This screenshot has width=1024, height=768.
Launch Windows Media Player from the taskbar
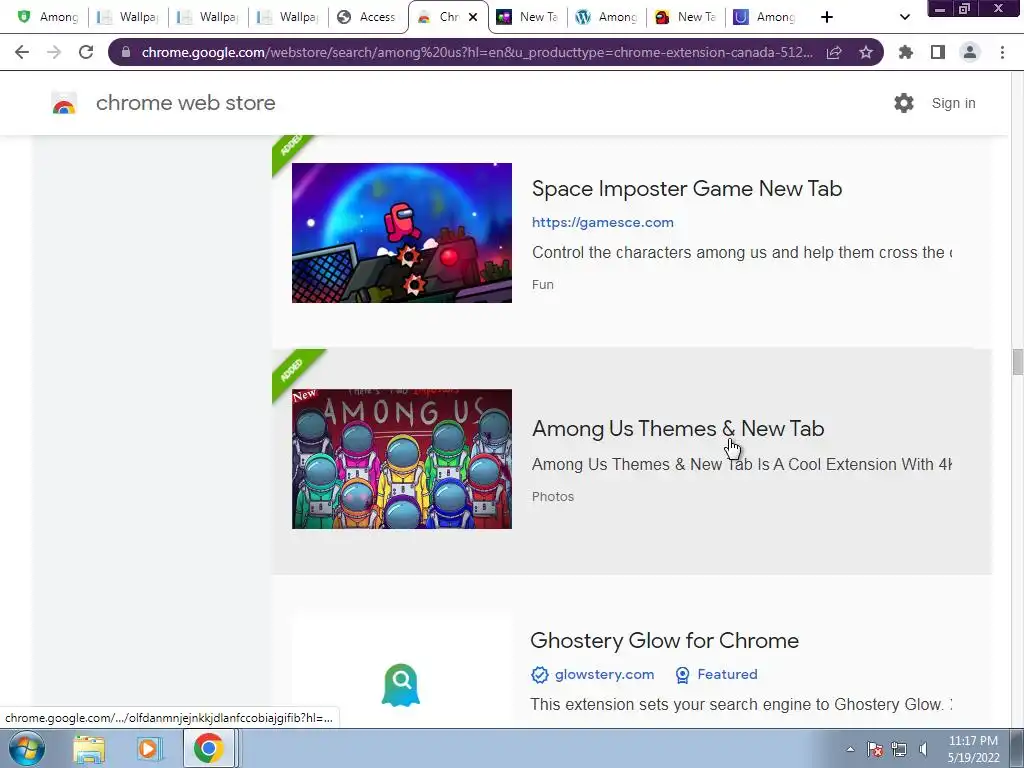coord(148,749)
